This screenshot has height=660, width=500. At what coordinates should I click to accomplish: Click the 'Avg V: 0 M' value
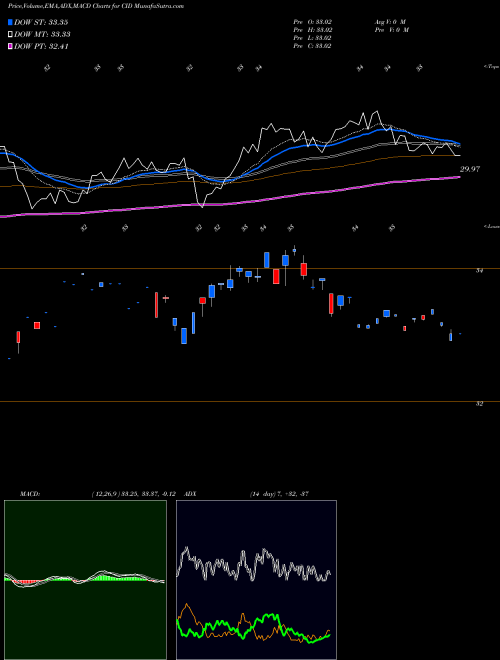(x=391, y=22)
